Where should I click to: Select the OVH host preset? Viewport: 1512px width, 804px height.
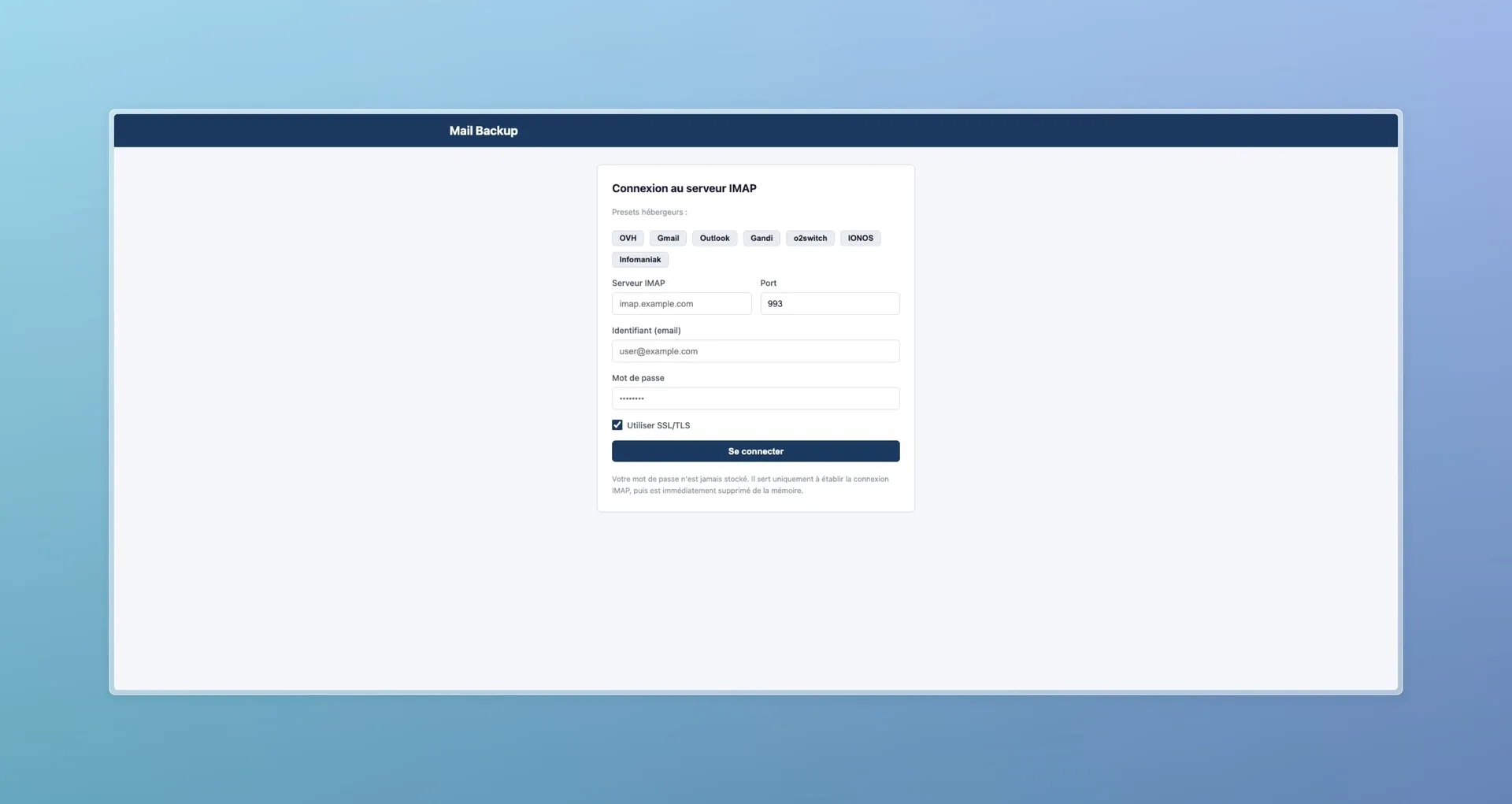click(628, 238)
